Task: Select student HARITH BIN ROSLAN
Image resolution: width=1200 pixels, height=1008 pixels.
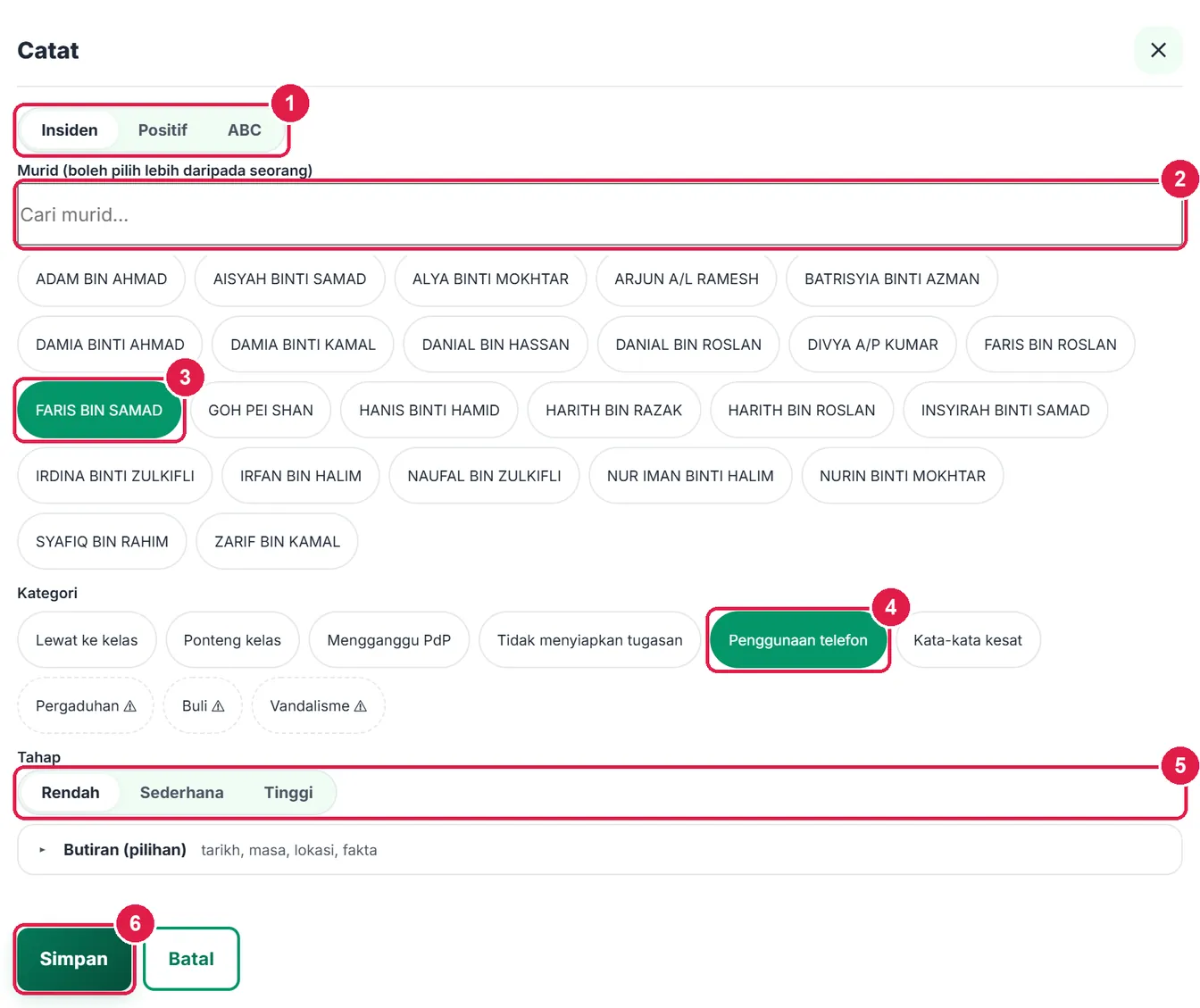Action: pos(802,411)
